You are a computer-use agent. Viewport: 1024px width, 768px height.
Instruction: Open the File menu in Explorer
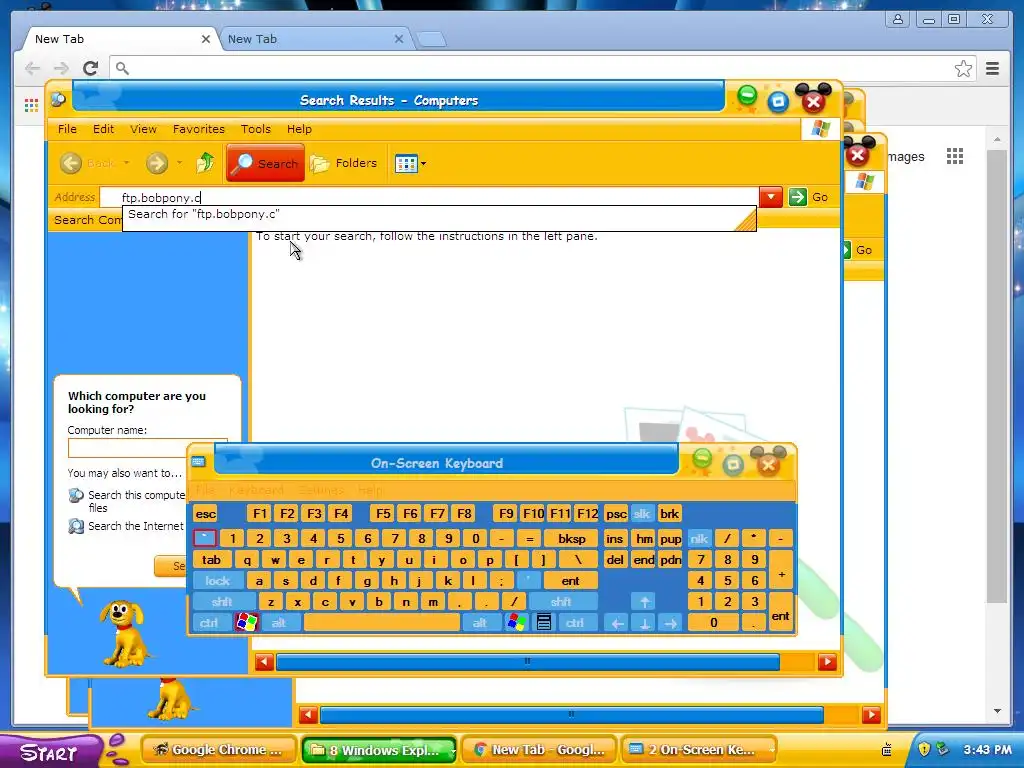pos(67,129)
